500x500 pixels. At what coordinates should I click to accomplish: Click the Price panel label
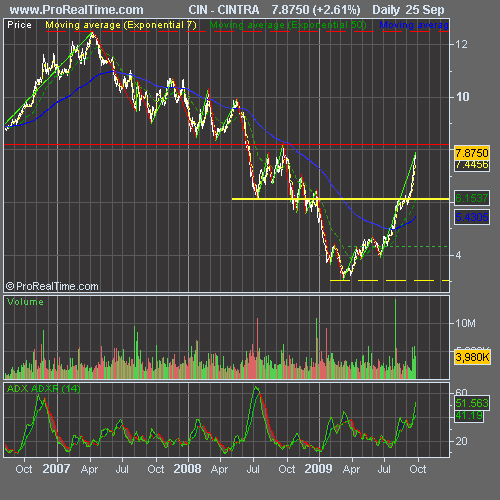point(19,25)
